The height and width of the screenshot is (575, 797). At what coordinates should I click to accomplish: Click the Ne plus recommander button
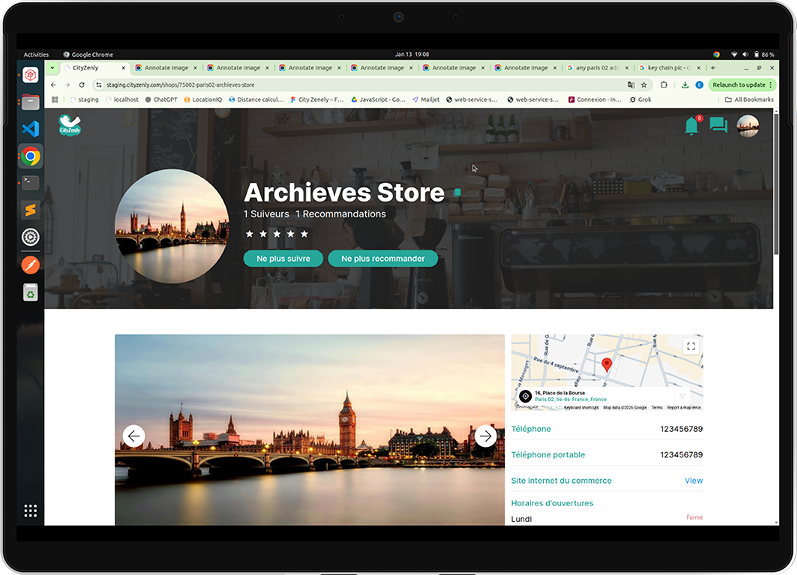tap(382, 259)
